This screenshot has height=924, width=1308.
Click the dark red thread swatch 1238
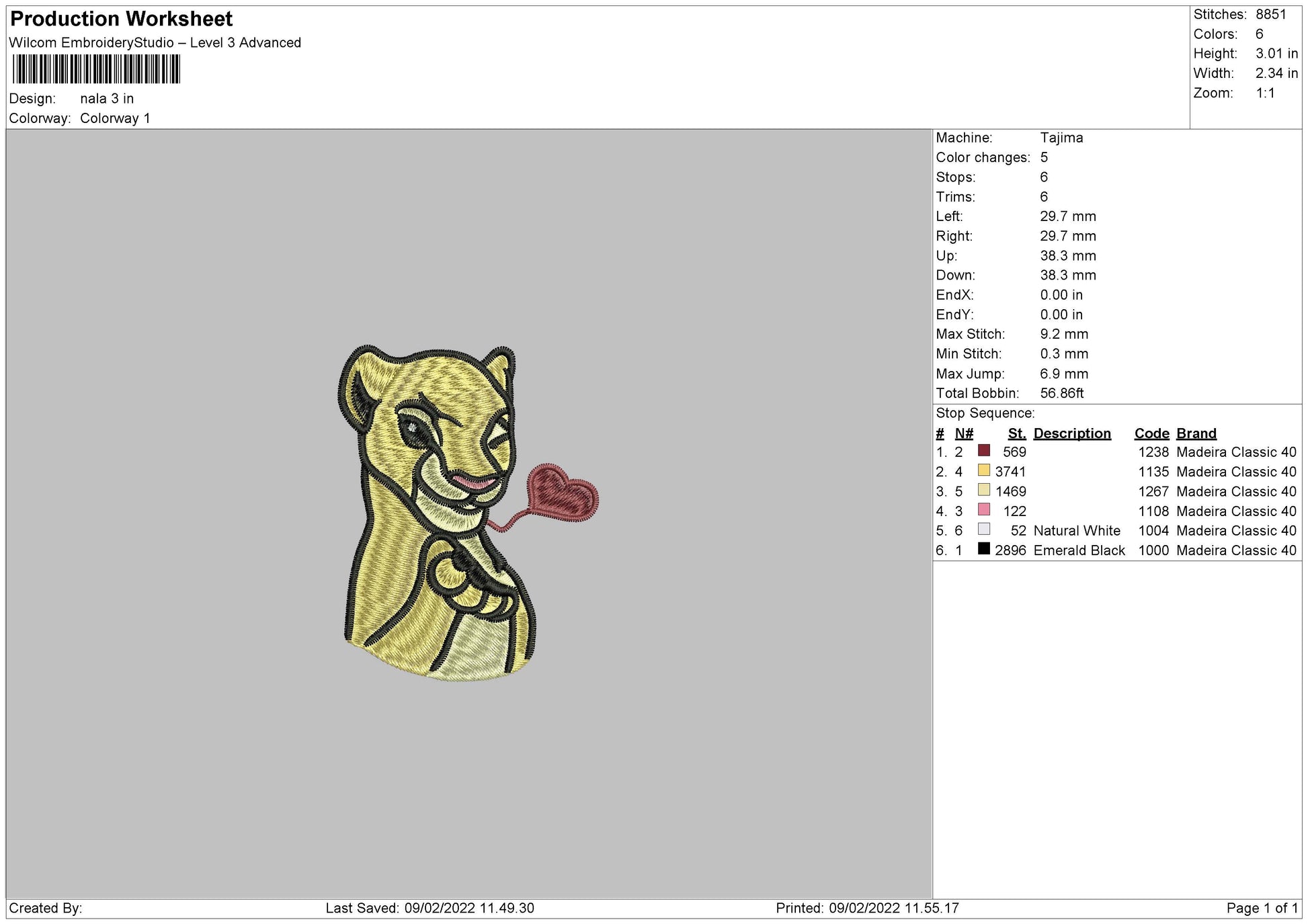point(984,451)
